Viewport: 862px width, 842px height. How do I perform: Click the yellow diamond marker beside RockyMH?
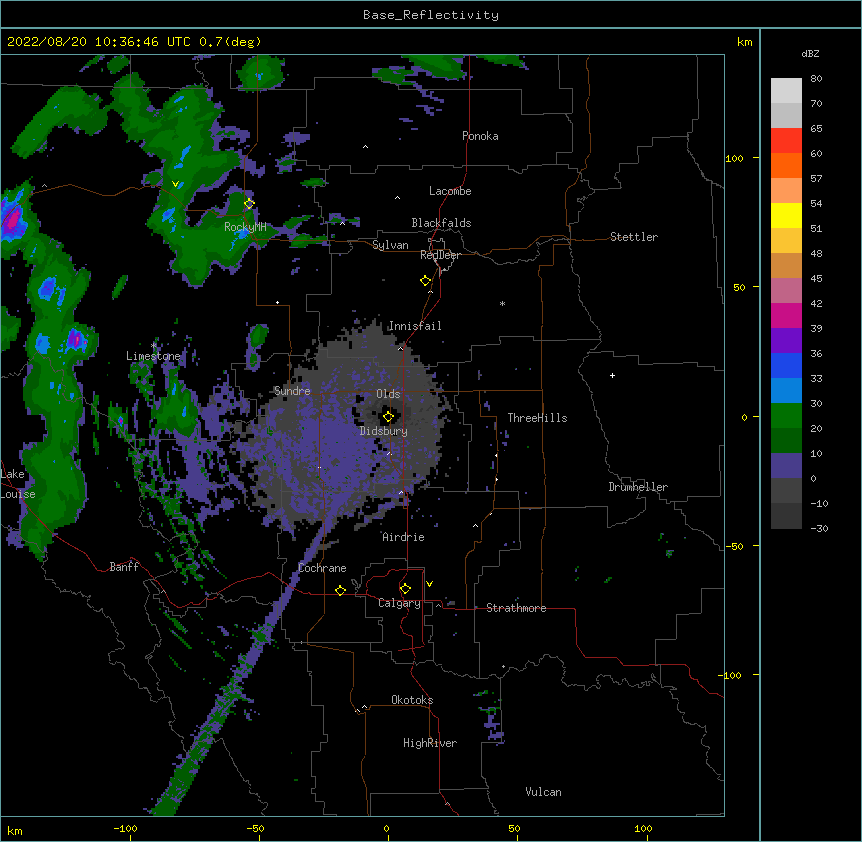[x=250, y=204]
